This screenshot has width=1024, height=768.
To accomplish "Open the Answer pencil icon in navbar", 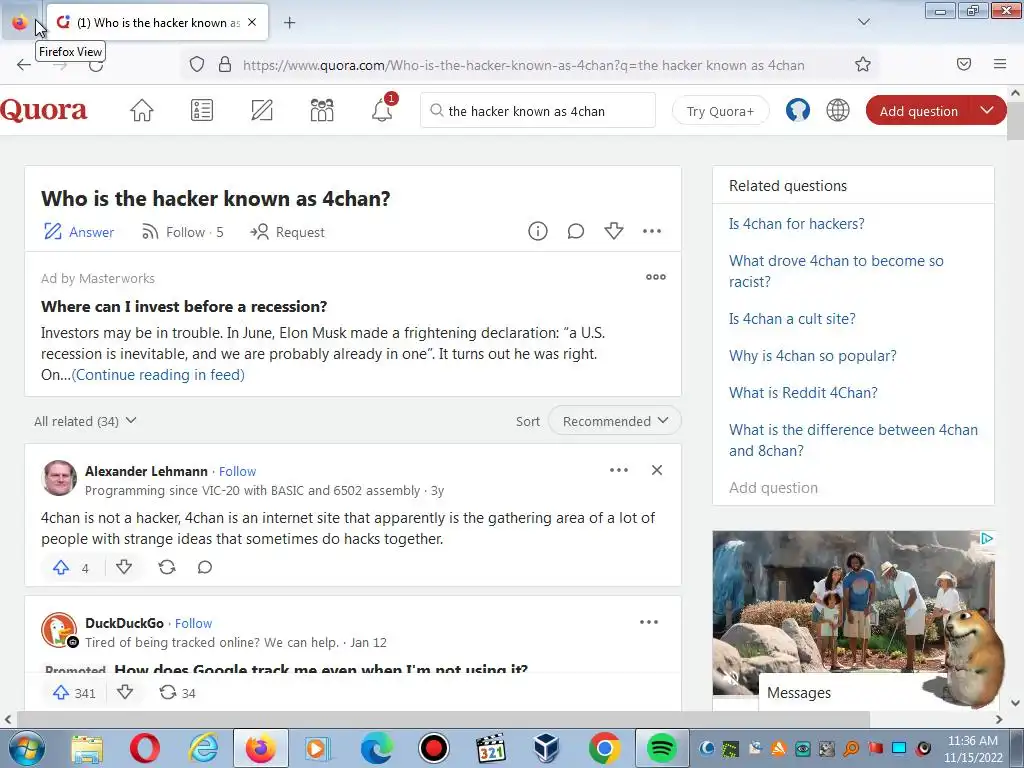I will [x=262, y=110].
